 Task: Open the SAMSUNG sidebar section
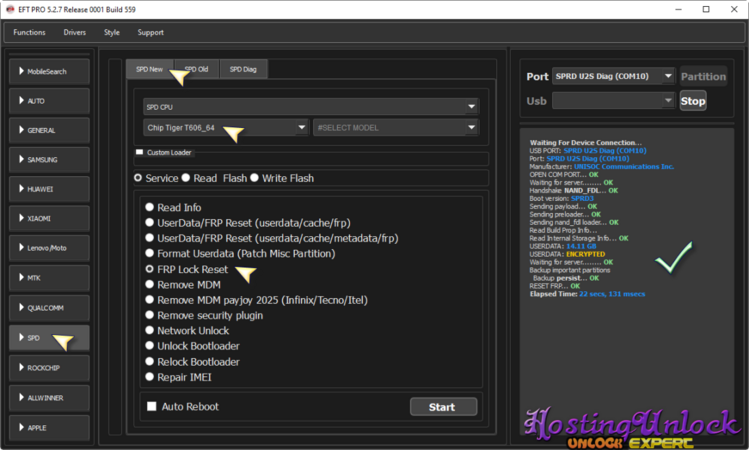point(48,160)
